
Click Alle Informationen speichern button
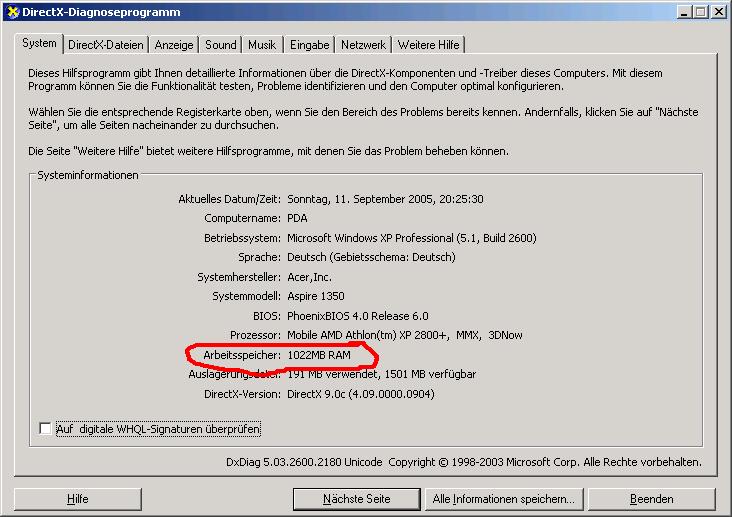point(503,498)
